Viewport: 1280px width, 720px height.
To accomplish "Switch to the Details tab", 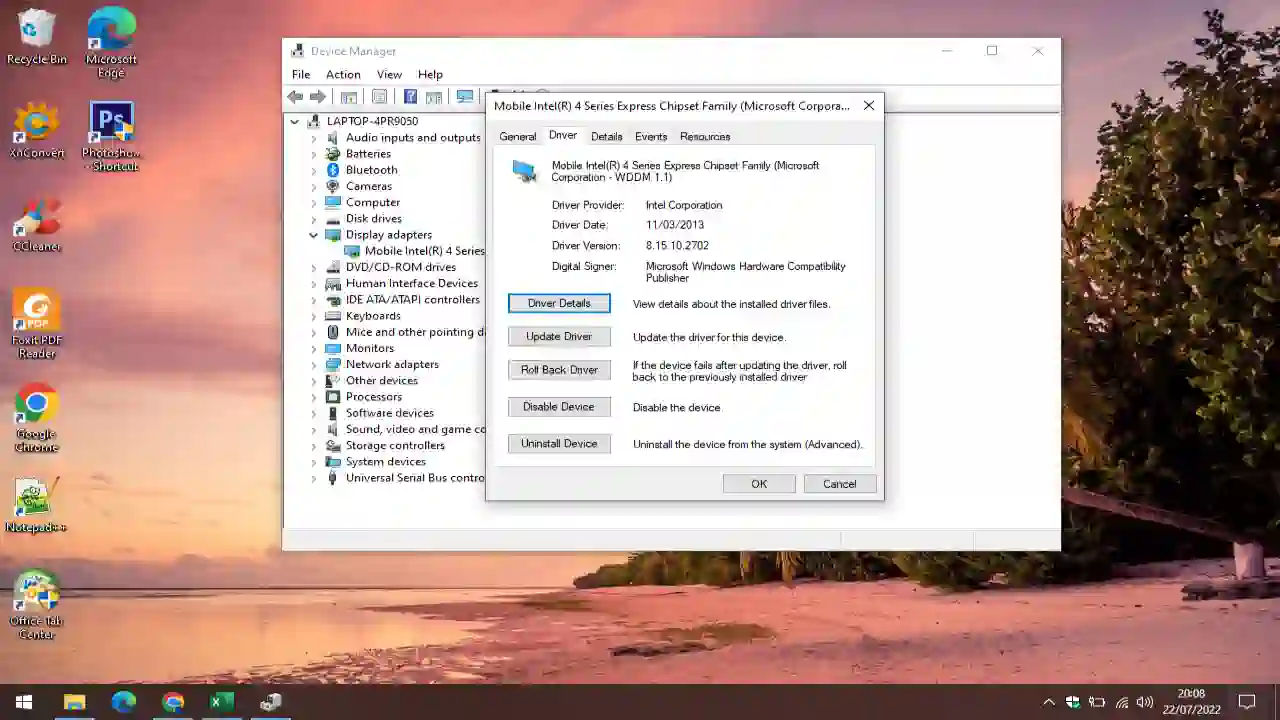I will (x=606, y=137).
